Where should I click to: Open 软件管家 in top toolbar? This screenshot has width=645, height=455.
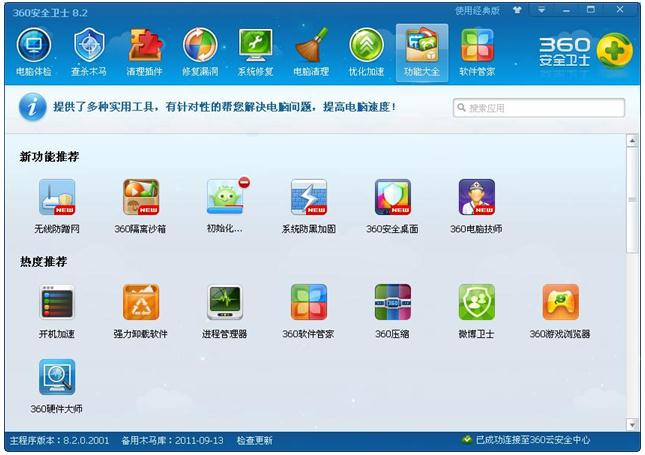[477, 52]
